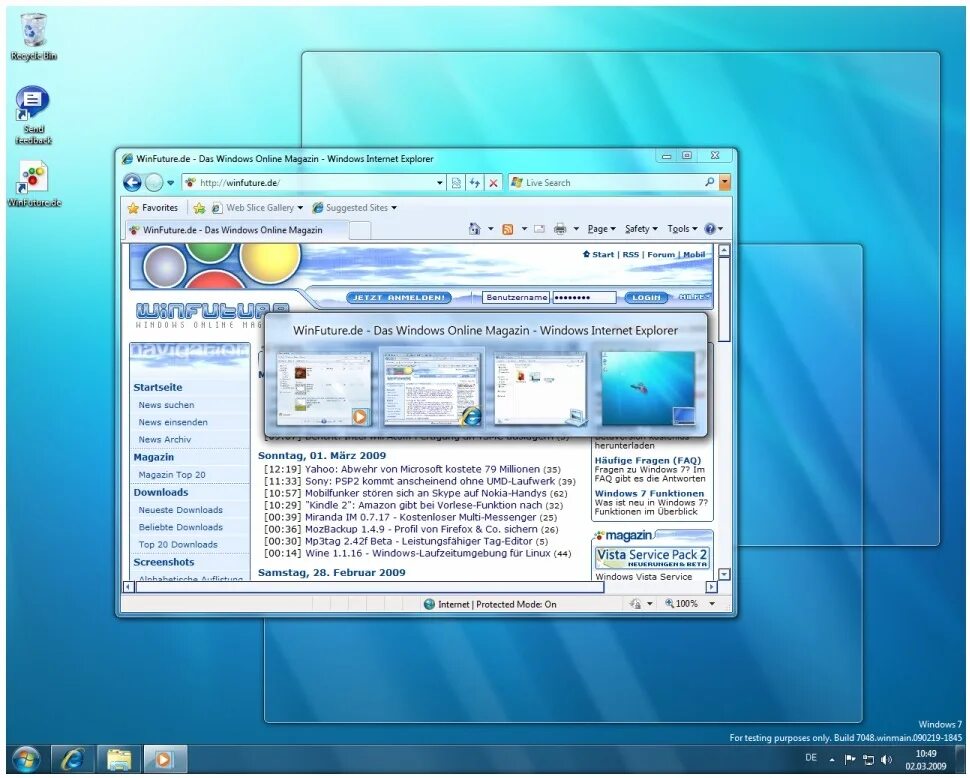
Task: Open the Windows Start orb
Action: click(x=25, y=759)
